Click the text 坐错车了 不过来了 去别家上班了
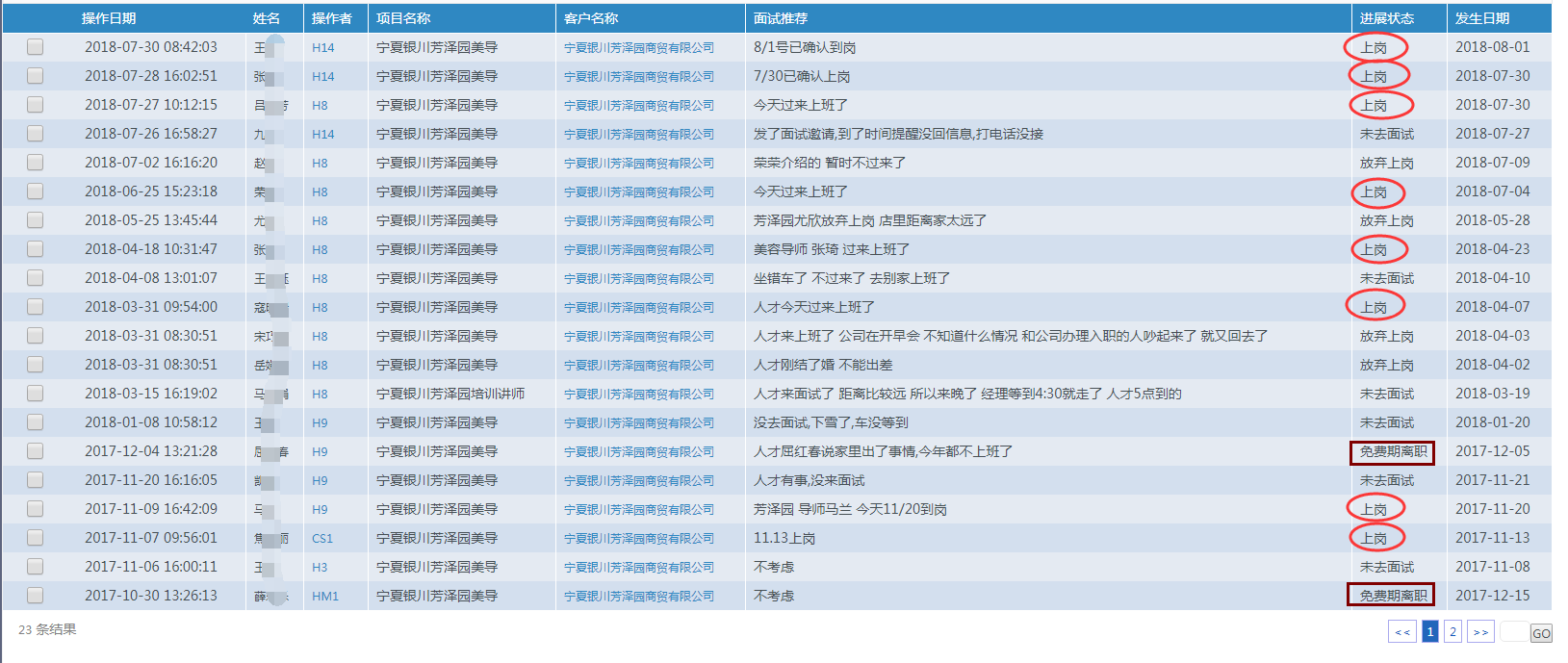This screenshot has width=1568, height=663. pos(852,278)
